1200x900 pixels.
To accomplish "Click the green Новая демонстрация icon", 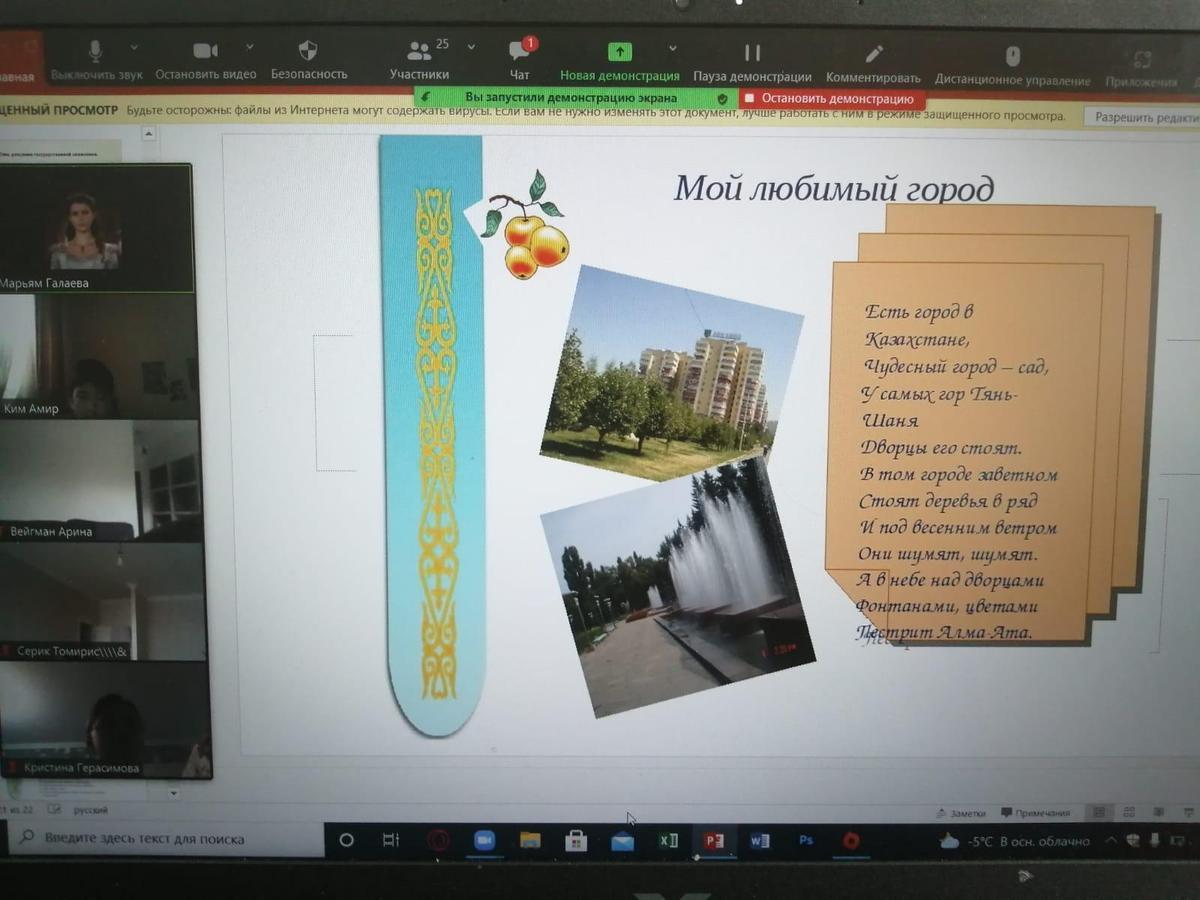I will click(620, 52).
